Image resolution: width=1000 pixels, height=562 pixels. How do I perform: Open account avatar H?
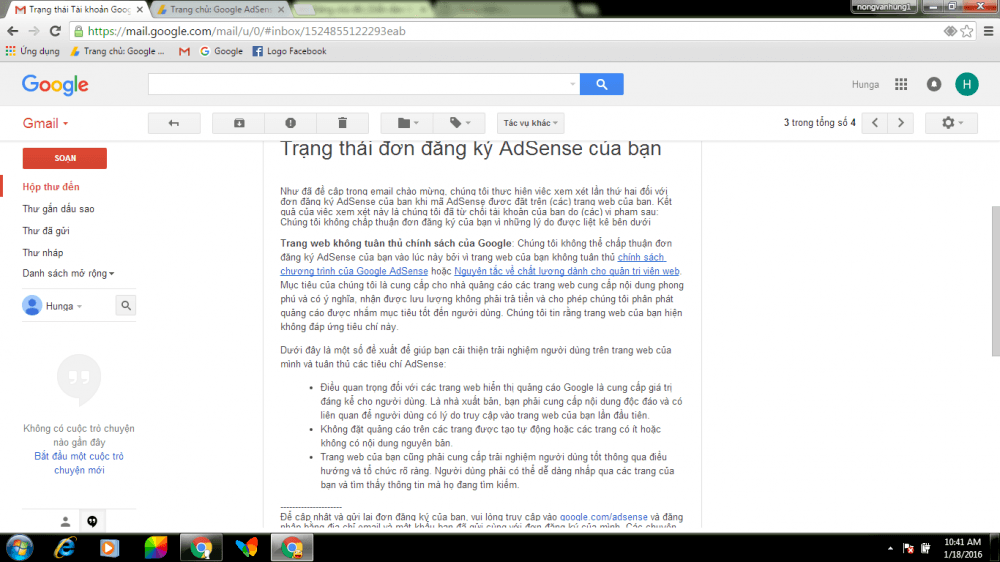pos(967,84)
